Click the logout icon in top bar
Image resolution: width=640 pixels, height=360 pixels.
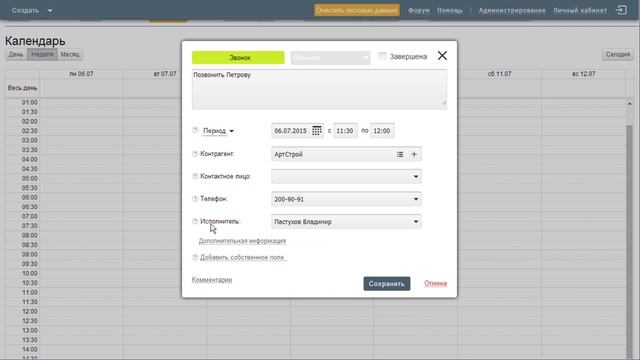[x=621, y=10]
